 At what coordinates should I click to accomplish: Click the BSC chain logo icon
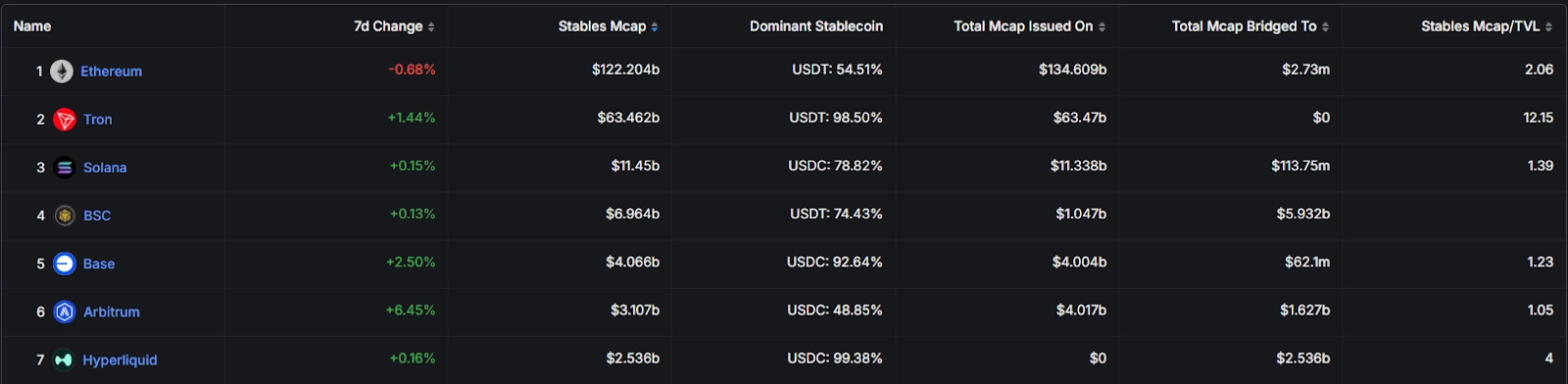[65, 216]
